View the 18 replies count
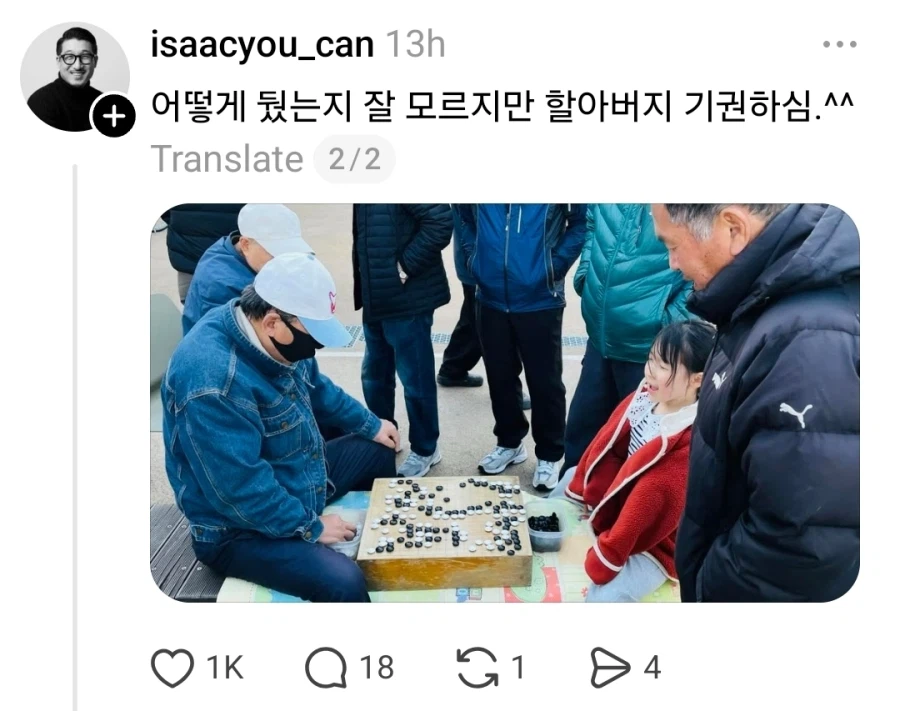 (377, 668)
